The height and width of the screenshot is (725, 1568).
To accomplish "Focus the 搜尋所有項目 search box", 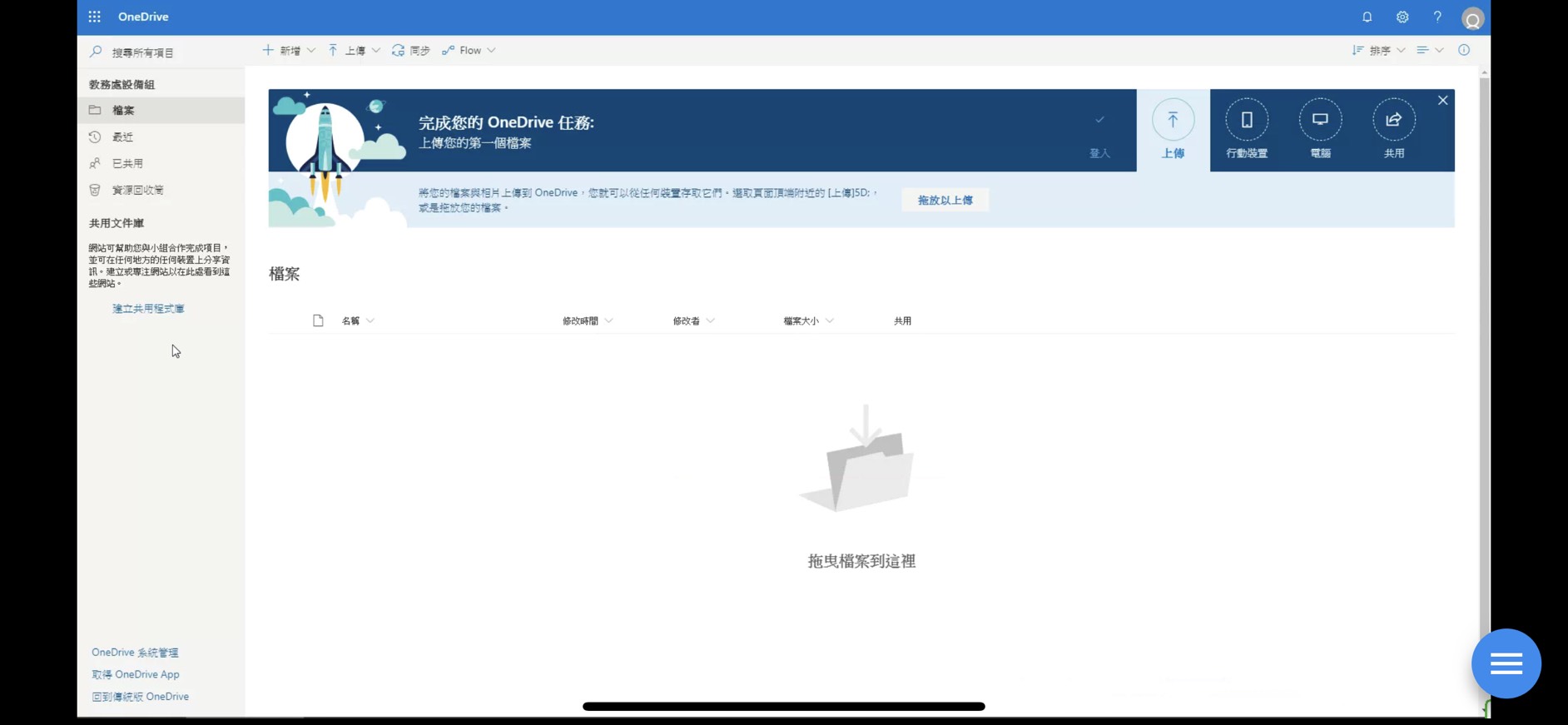I will click(x=163, y=52).
